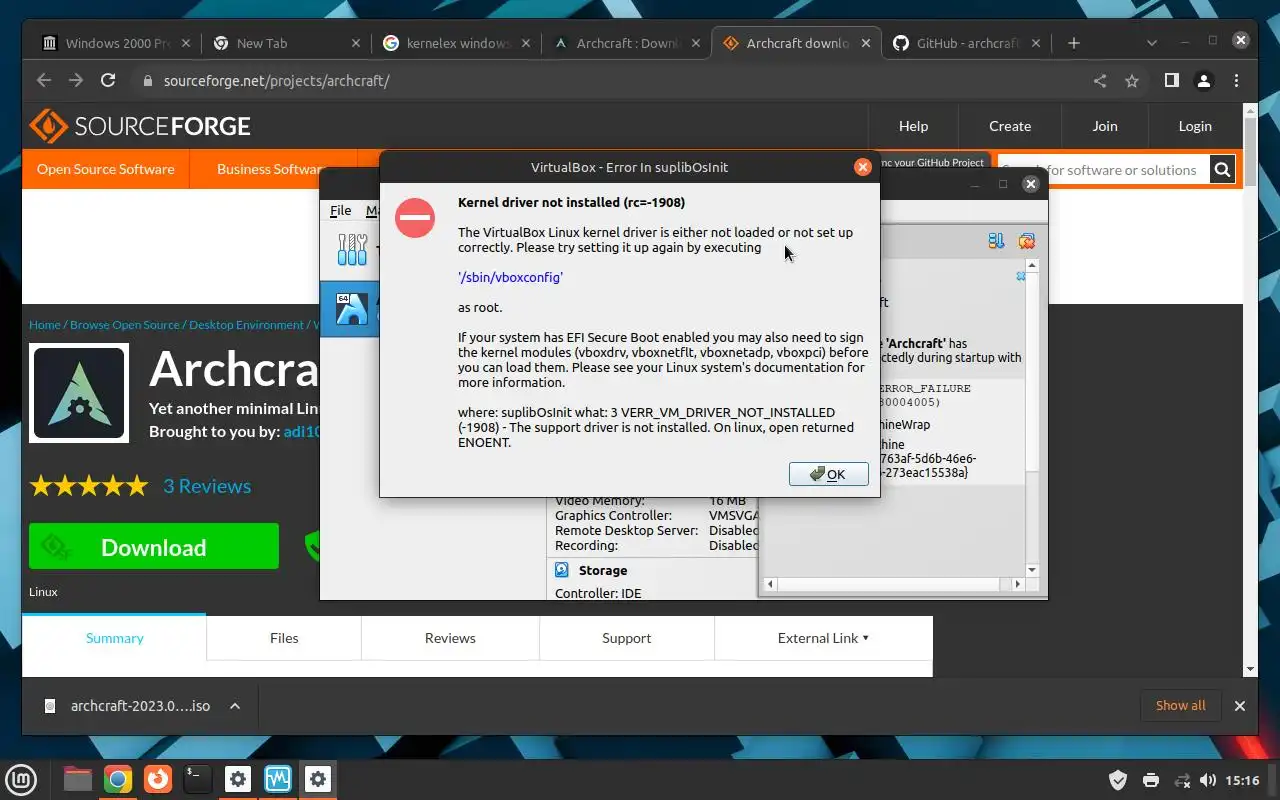
Task: Open the terminal from the taskbar
Action: click(198, 779)
